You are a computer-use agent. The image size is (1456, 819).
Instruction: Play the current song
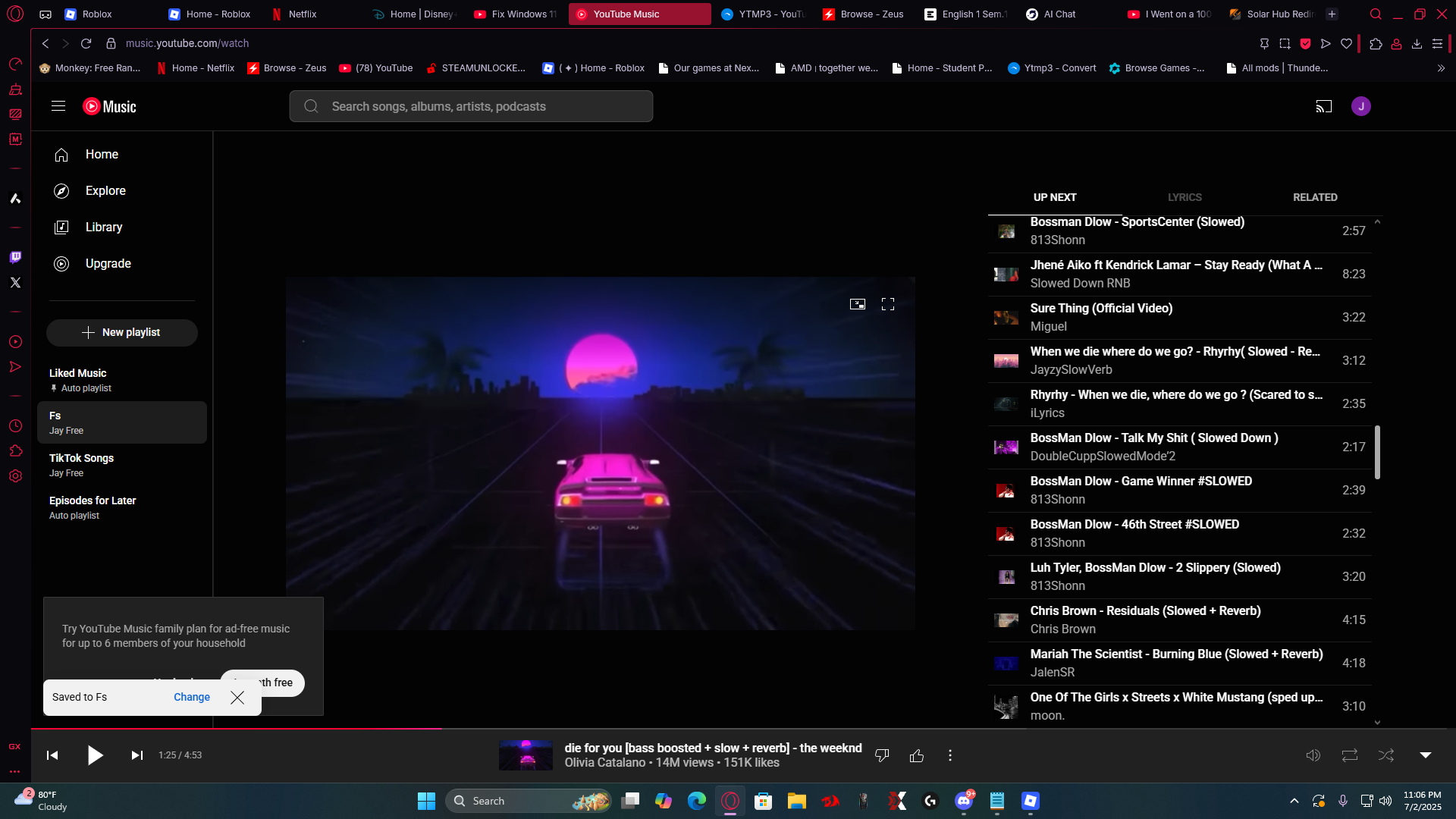[x=95, y=755]
